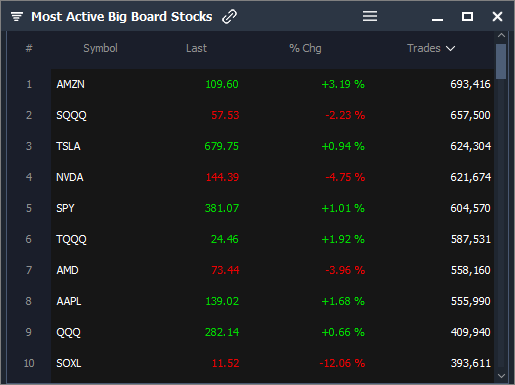Click the scrollbar up arrow

click(501, 35)
